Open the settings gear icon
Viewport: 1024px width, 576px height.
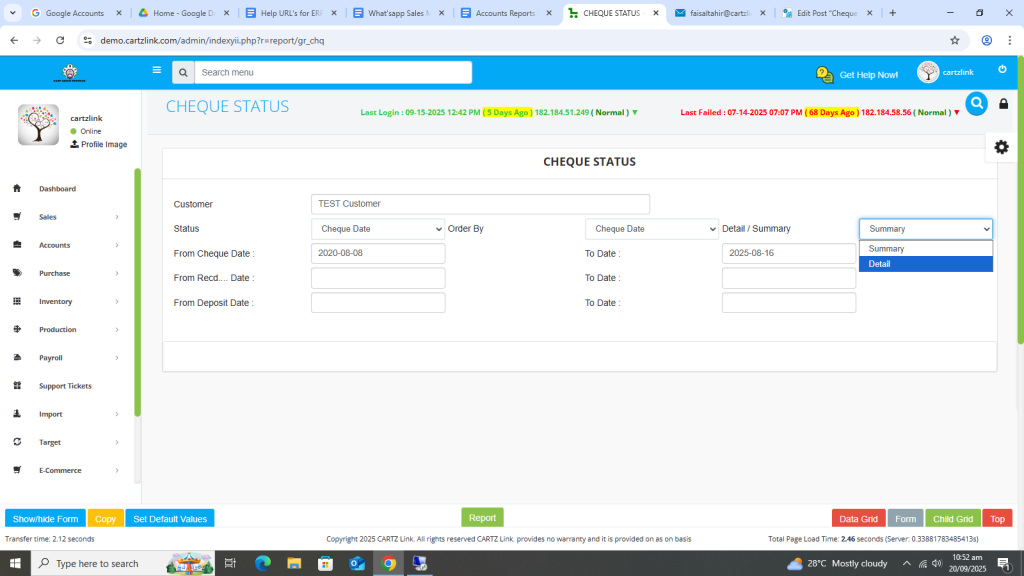(1001, 147)
